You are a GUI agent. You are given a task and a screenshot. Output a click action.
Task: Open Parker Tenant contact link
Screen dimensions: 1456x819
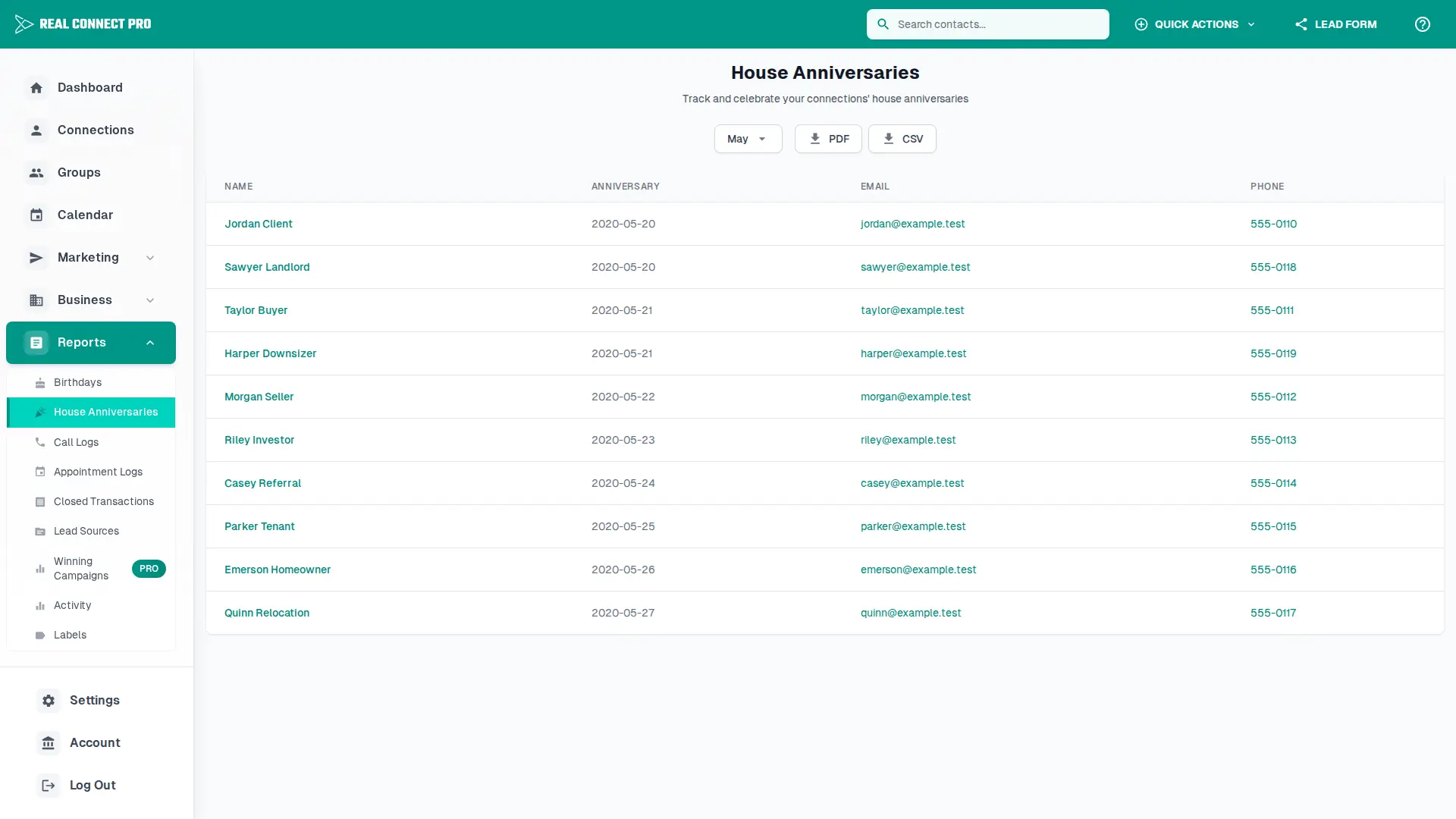(260, 526)
